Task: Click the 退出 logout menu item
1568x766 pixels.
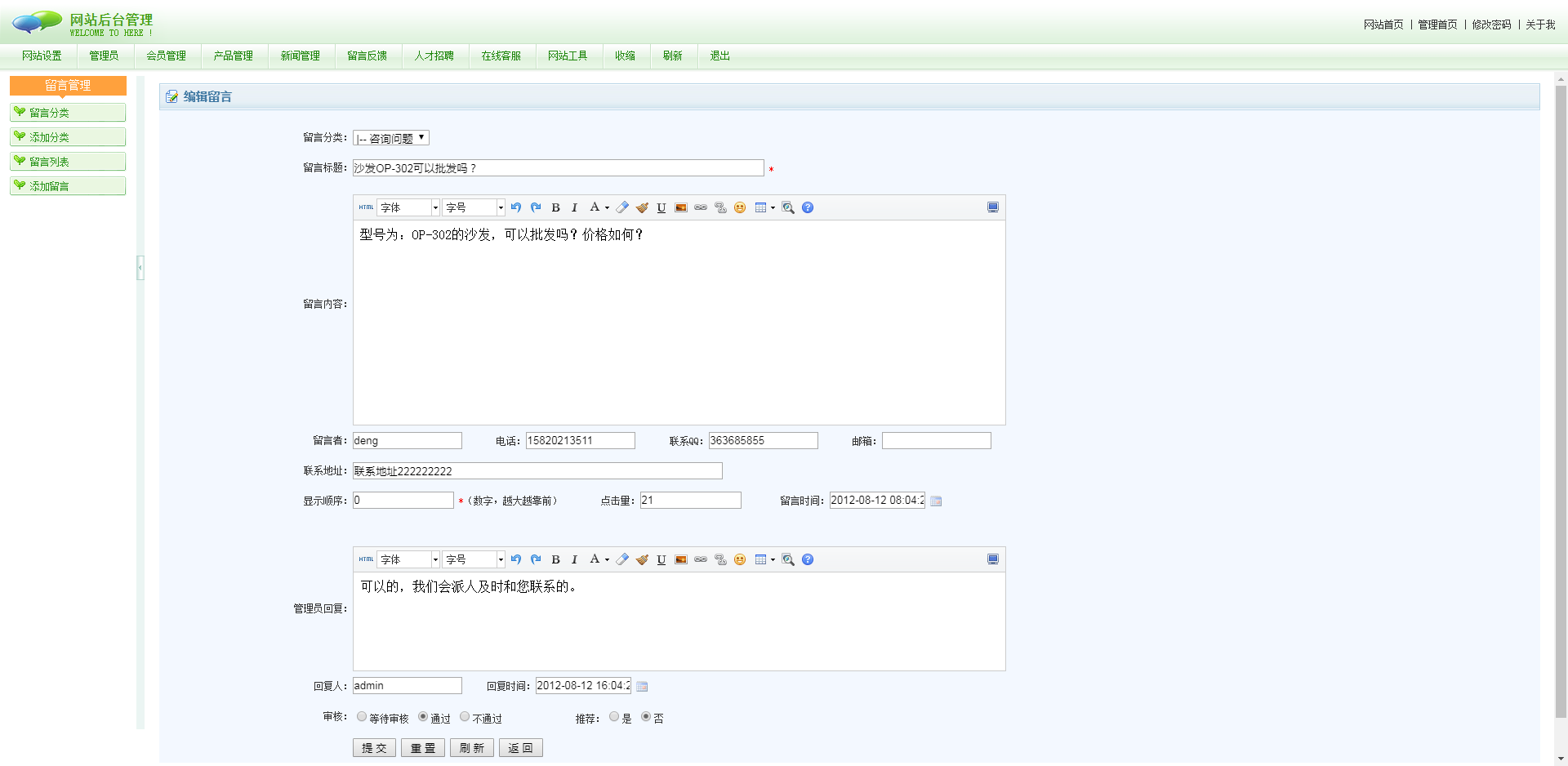Action: (719, 56)
